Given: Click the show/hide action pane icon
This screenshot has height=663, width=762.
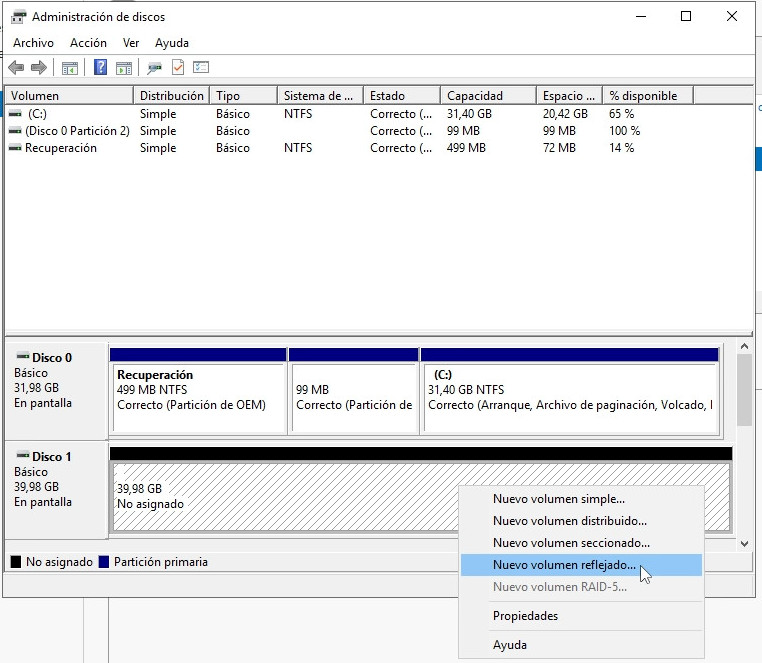Looking at the screenshot, I should (x=124, y=68).
